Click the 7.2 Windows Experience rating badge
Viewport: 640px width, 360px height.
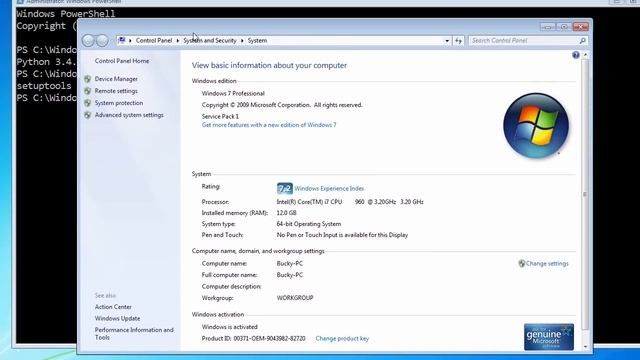284,188
